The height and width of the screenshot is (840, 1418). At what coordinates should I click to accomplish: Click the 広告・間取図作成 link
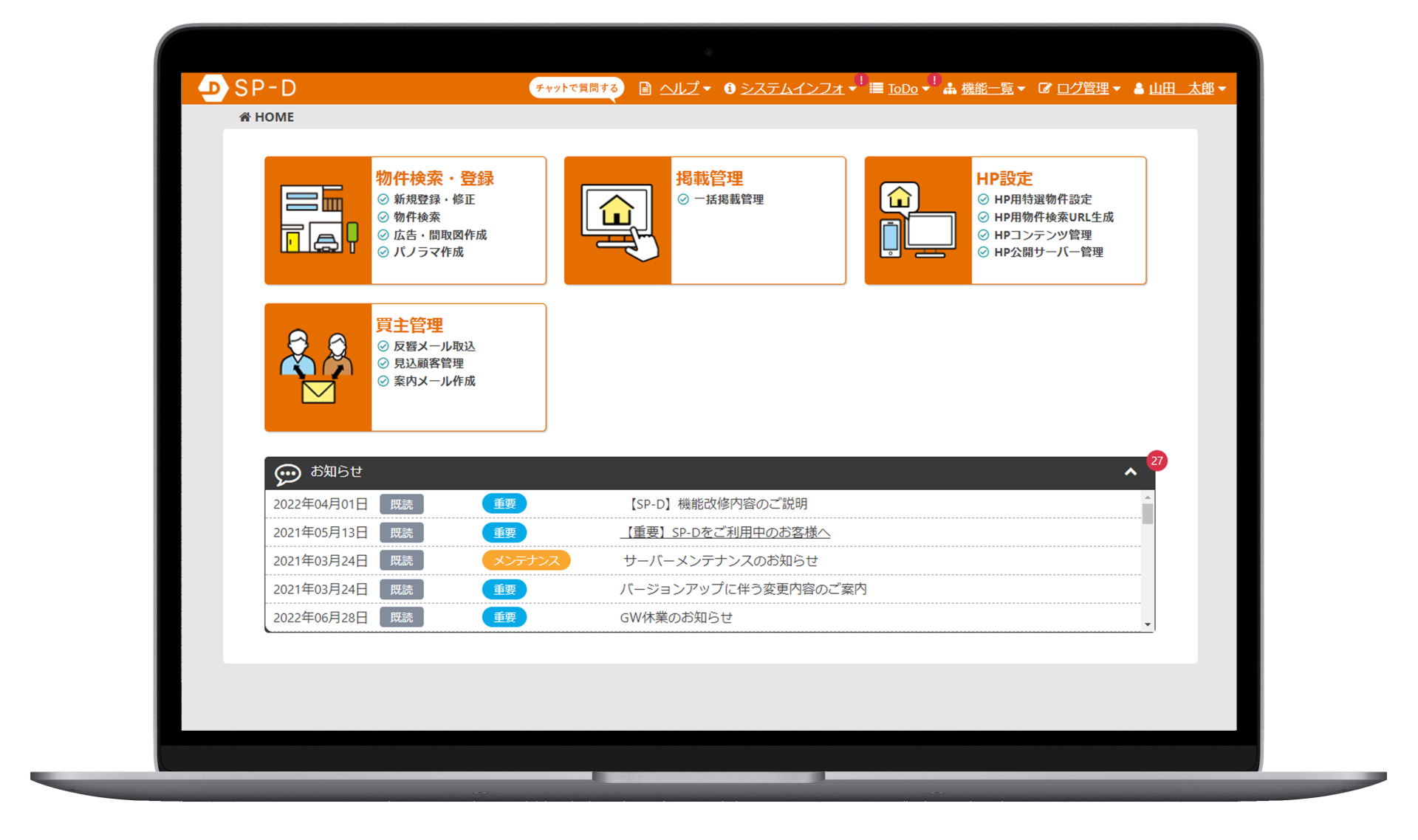(440, 235)
